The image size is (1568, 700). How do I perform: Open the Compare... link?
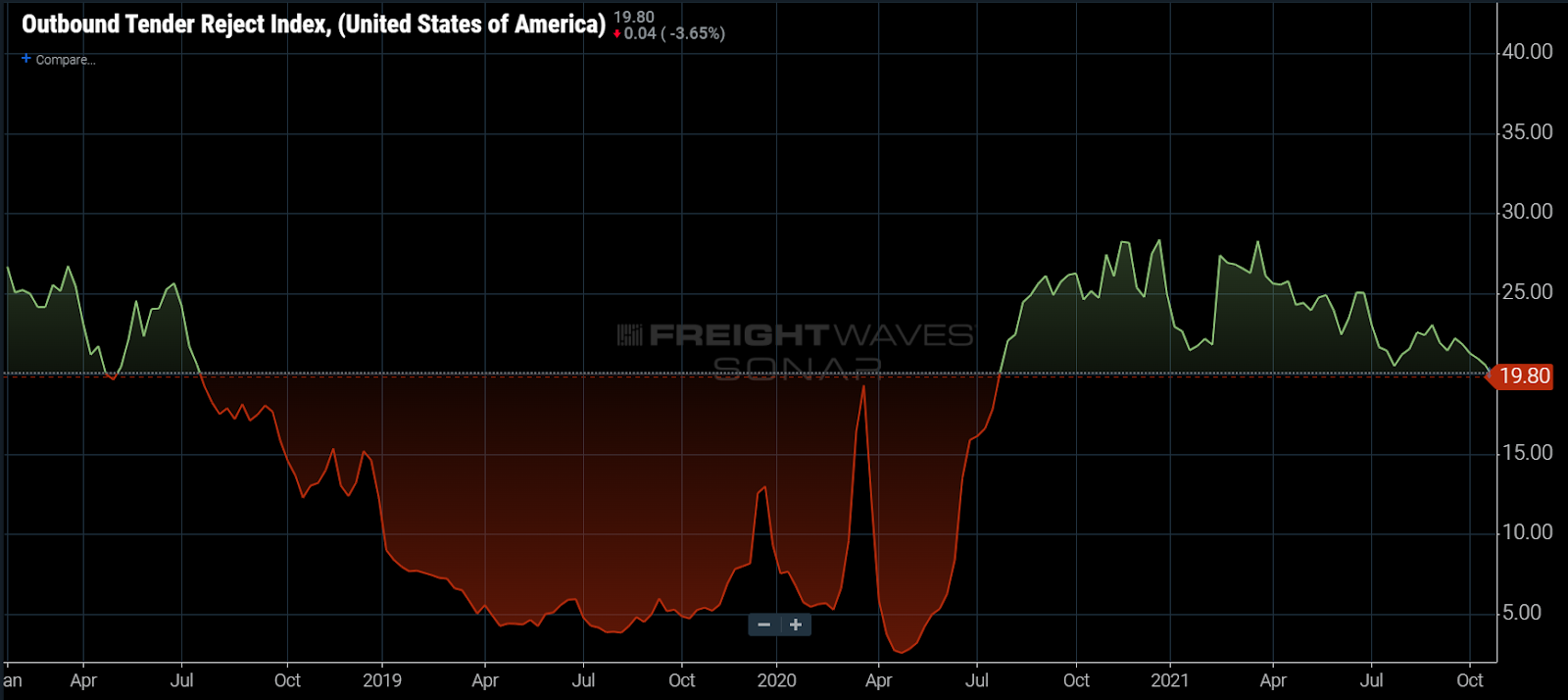(x=66, y=60)
